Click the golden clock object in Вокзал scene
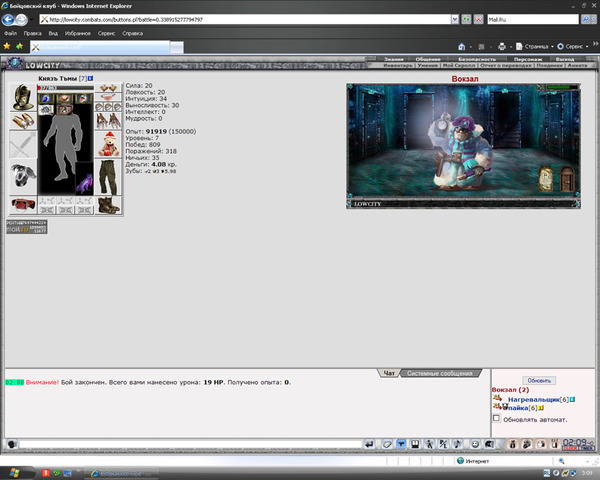Image resolution: width=600 pixels, height=480 pixels. pyautogui.click(x=546, y=178)
